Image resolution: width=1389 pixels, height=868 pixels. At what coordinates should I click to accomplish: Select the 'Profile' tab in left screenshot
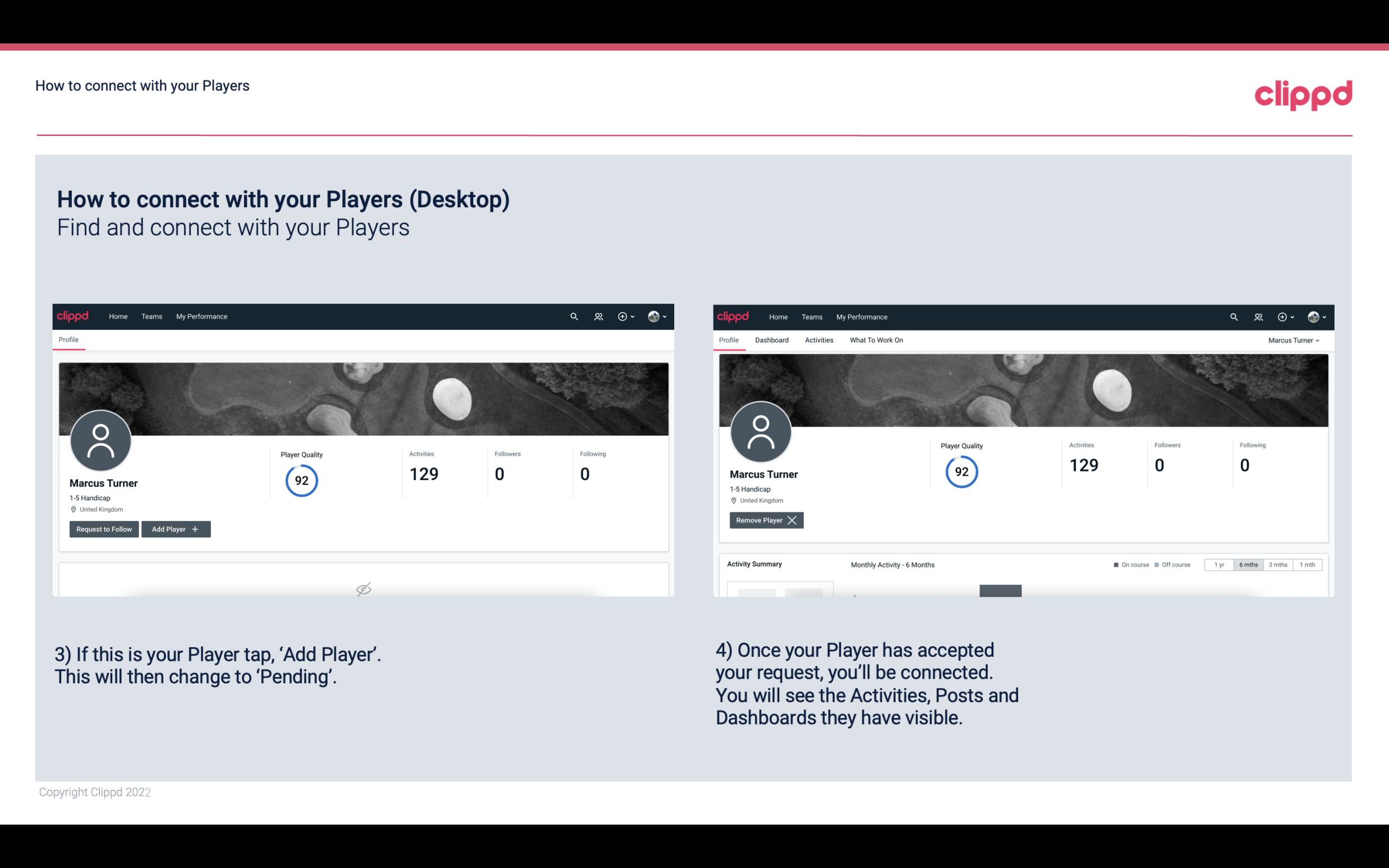[x=68, y=340]
